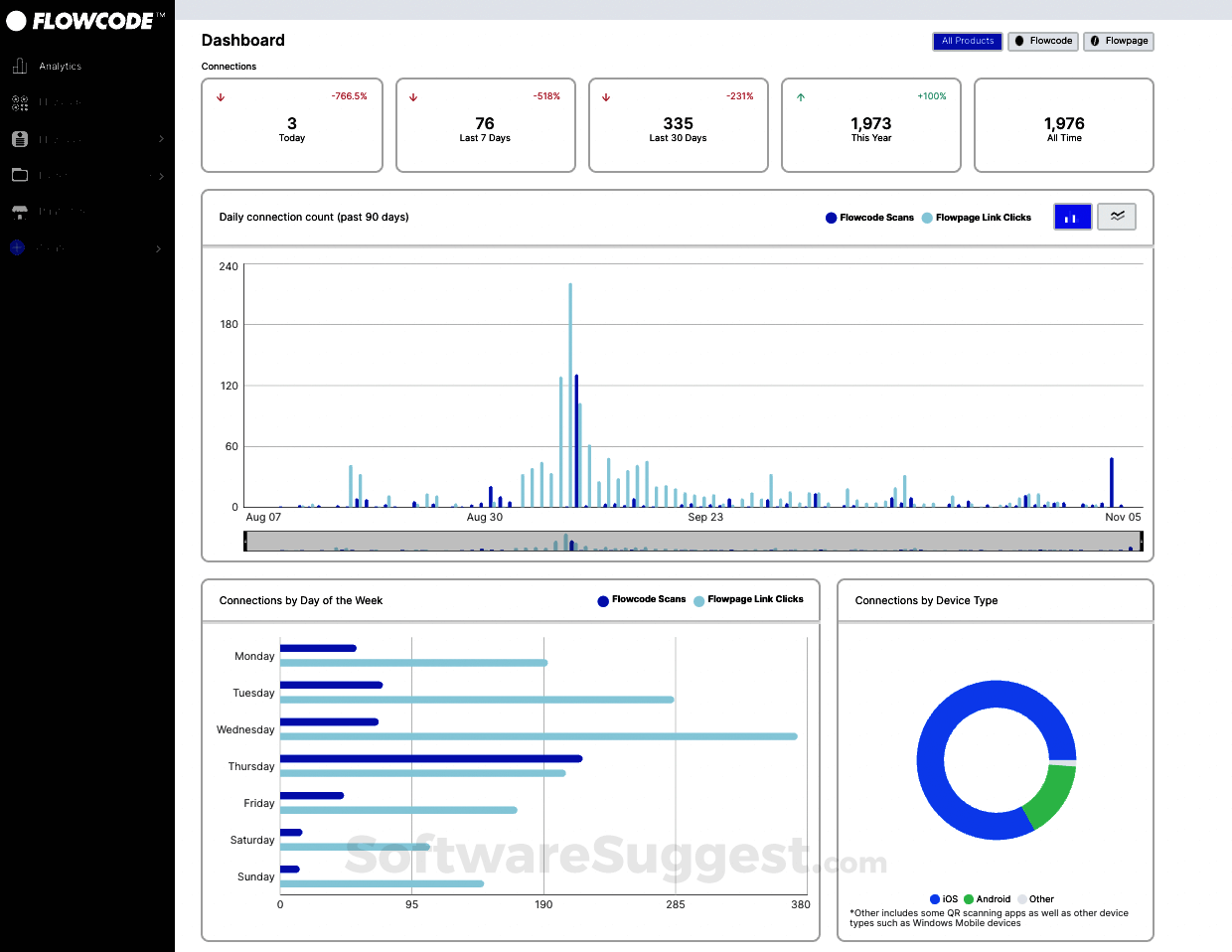Select the bar chart view icon

pyautogui.click(x=1072, y=217)
